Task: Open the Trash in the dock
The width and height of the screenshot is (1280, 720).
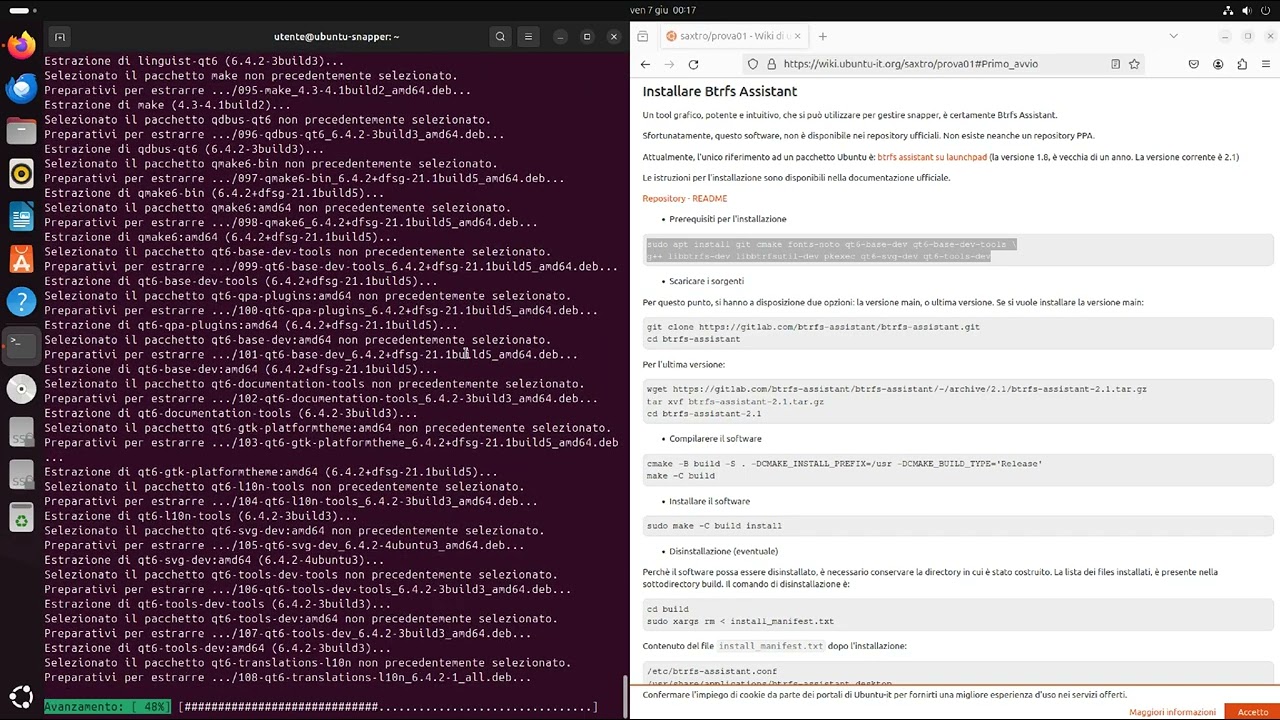Action: click(21, 518)
